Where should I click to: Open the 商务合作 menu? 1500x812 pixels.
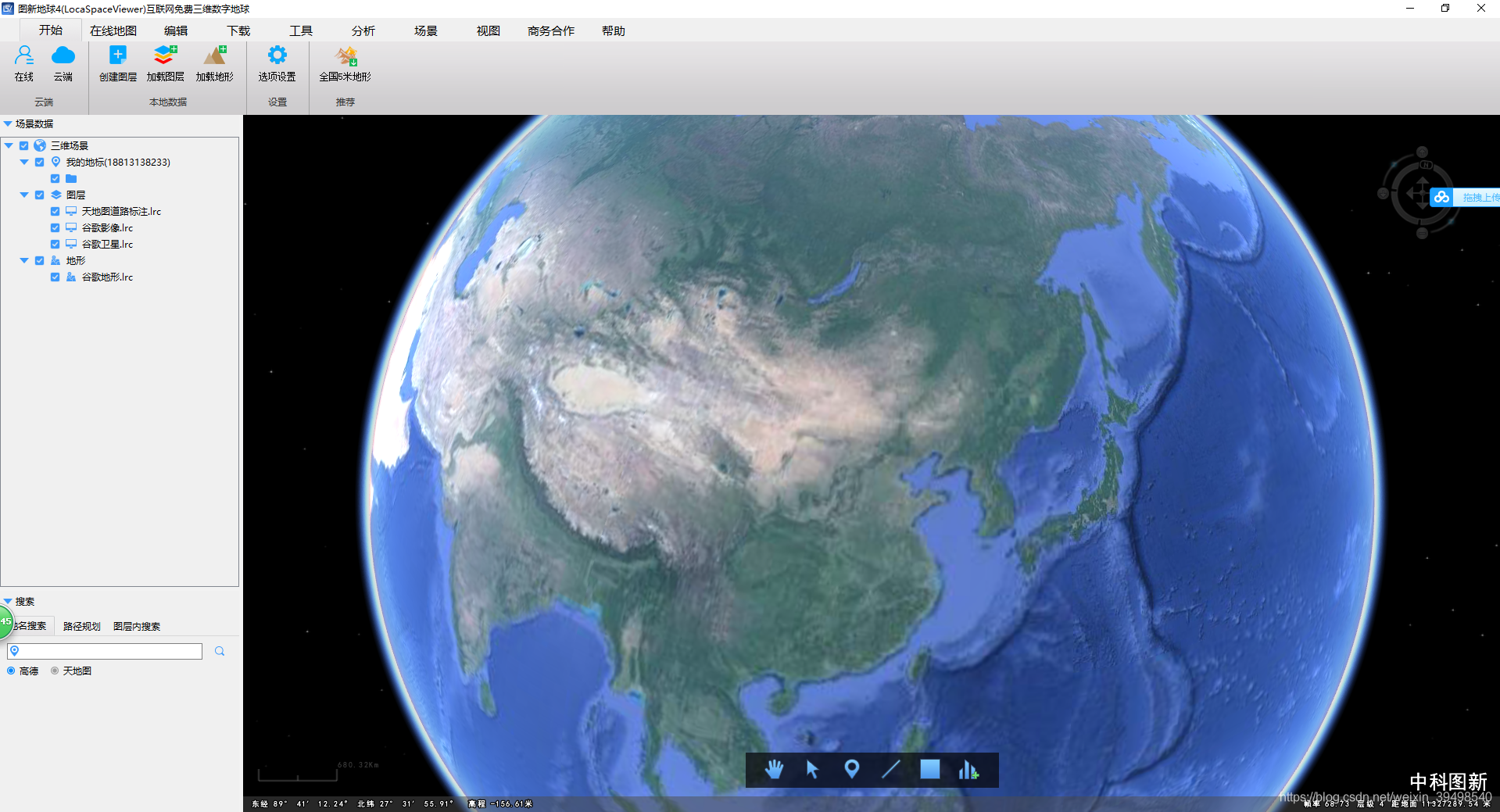[x=551, y=30]
